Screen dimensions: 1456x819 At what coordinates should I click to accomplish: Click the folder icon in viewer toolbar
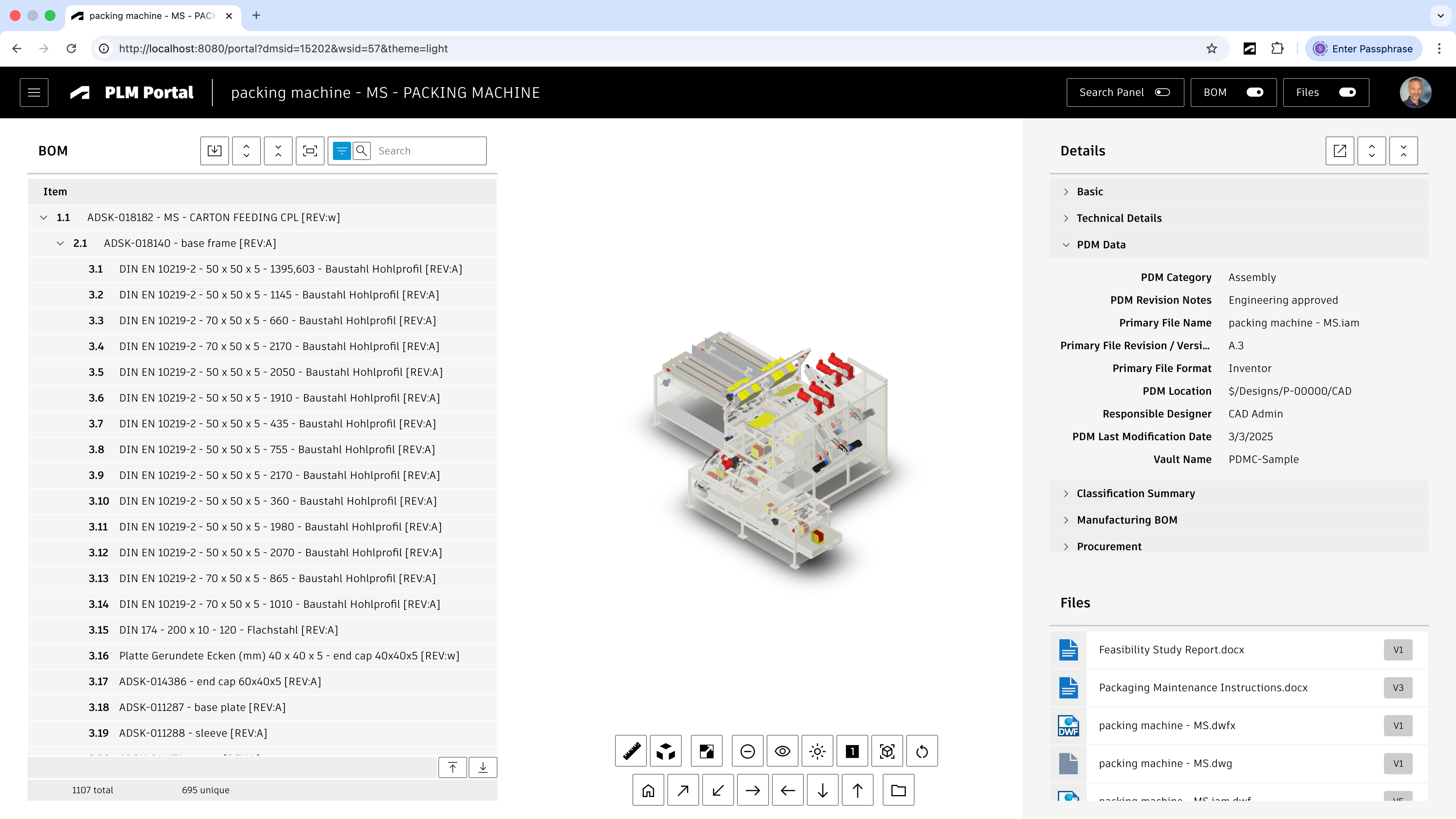point(898,790)
